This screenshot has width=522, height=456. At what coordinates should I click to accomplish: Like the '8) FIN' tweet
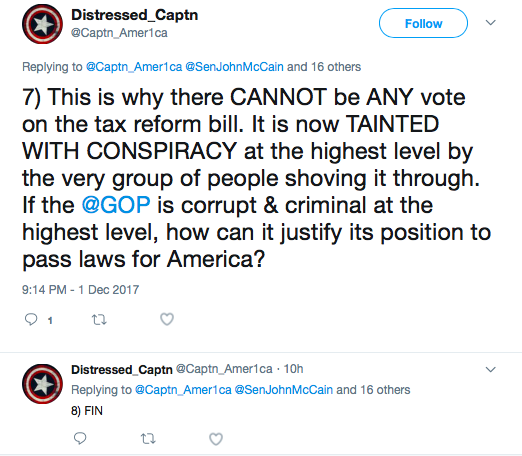point(216,439)
